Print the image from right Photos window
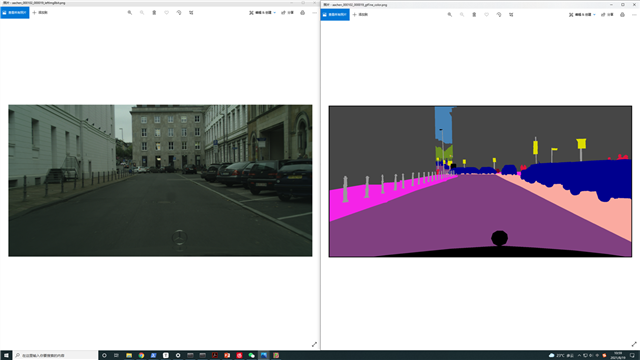Screen dimensions: 640x360 tap(622, 14)
